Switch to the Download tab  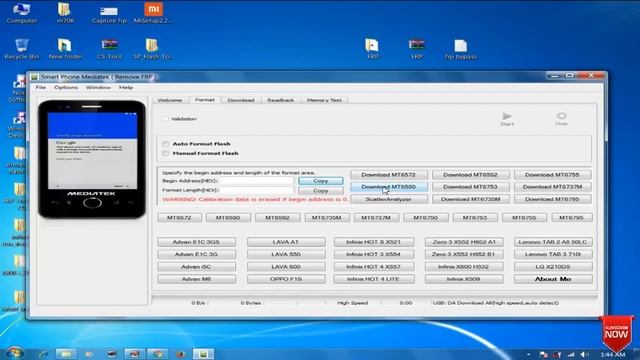click(x=241, y=100)
